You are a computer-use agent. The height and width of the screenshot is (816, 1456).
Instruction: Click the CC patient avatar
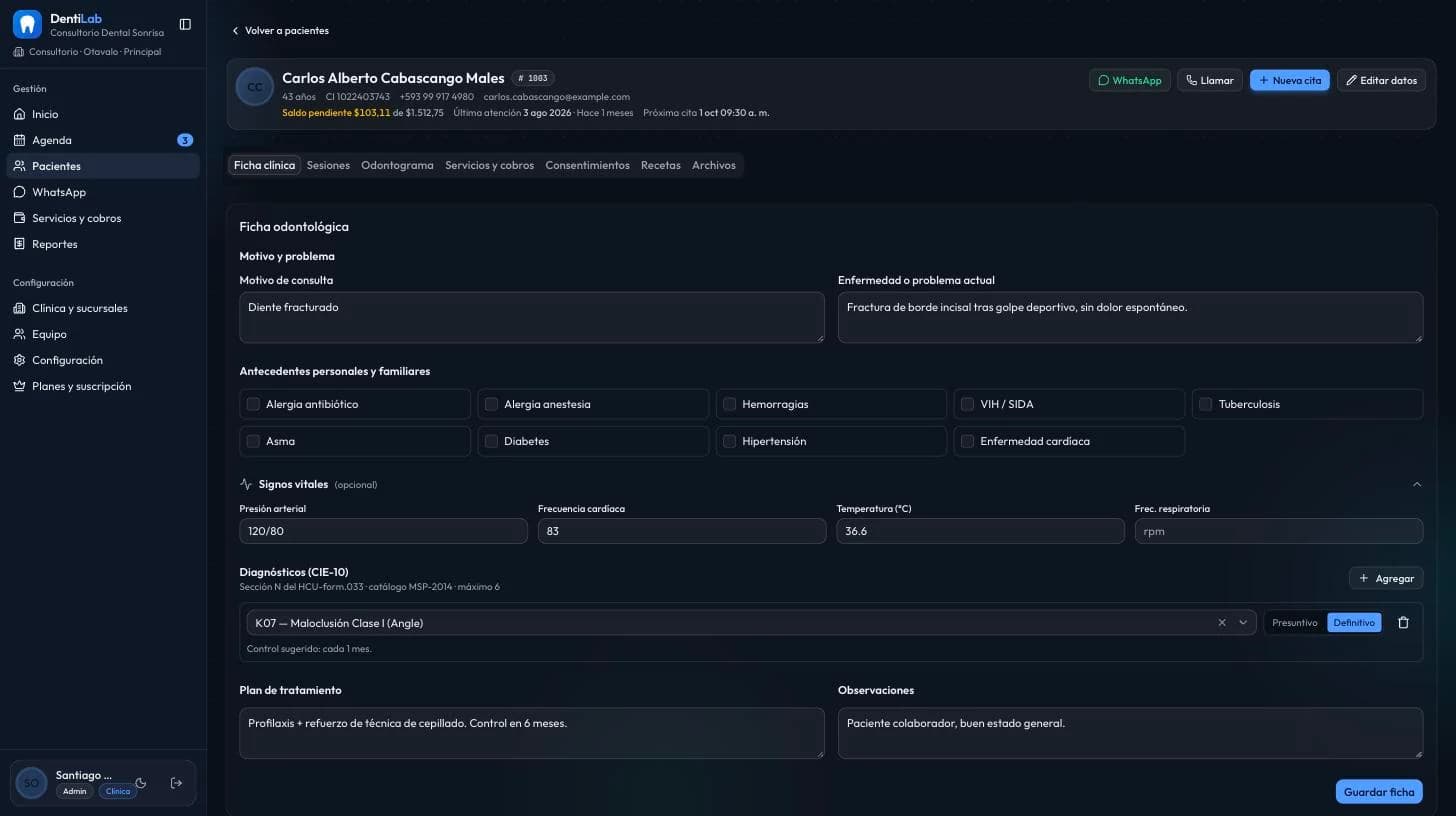click(x=255, y=87)
